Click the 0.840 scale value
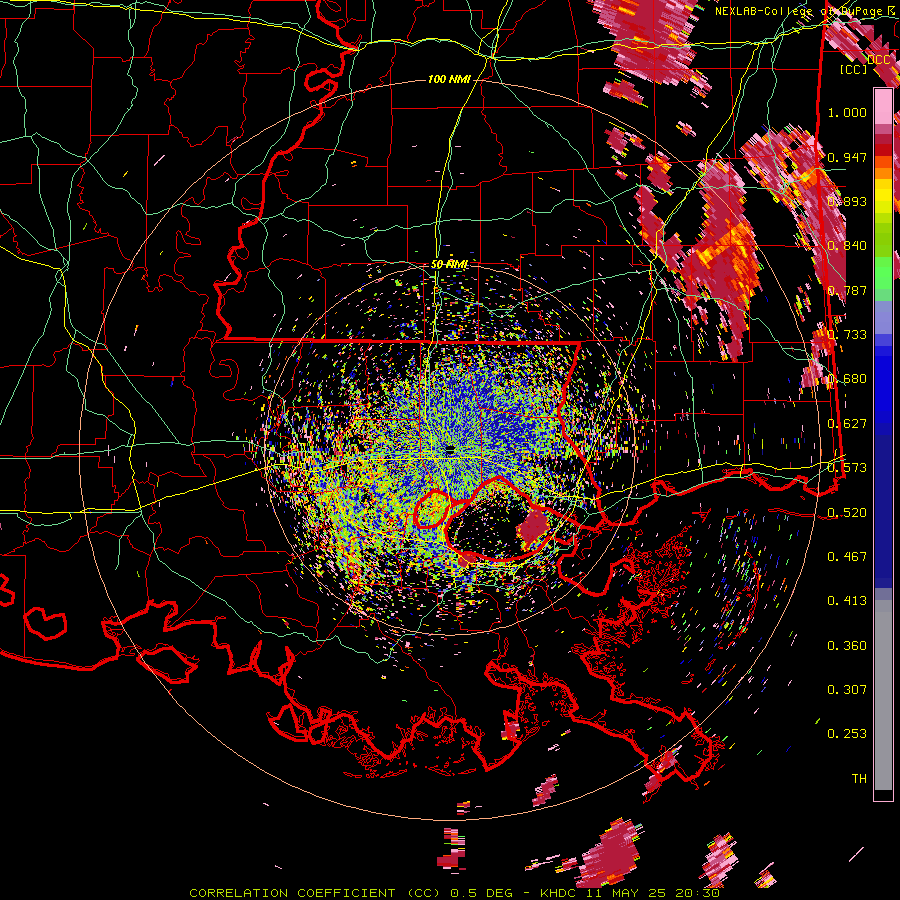The width and height of the screenshot is (900, 900). (847, 246)
